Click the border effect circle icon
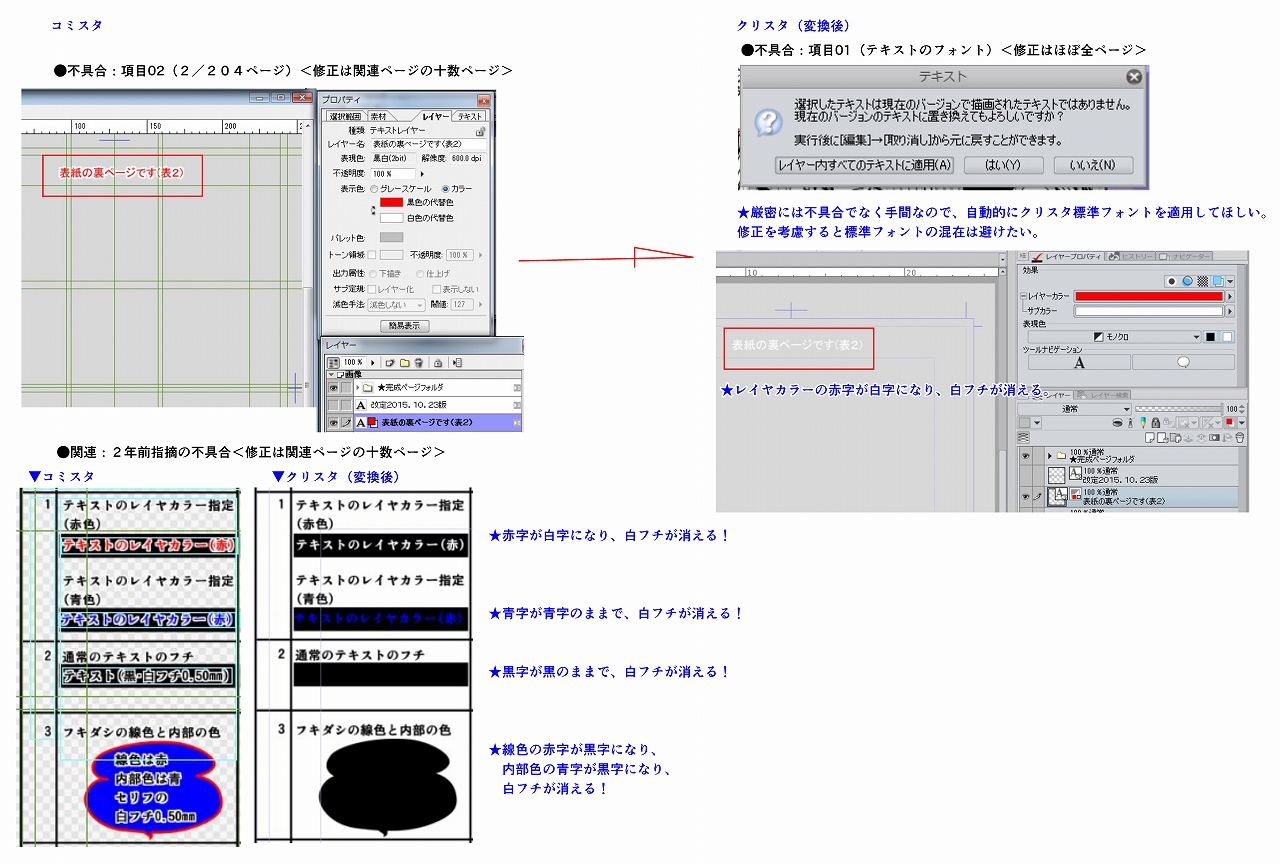Image resolution: width=1280 pixels, height=864 pixels. click(x=1171, y=282)
